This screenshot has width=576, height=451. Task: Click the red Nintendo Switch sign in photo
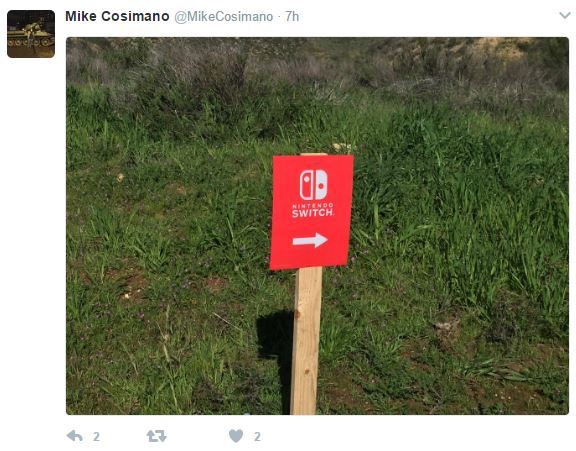pyautogui.click(x=312, y=212)
